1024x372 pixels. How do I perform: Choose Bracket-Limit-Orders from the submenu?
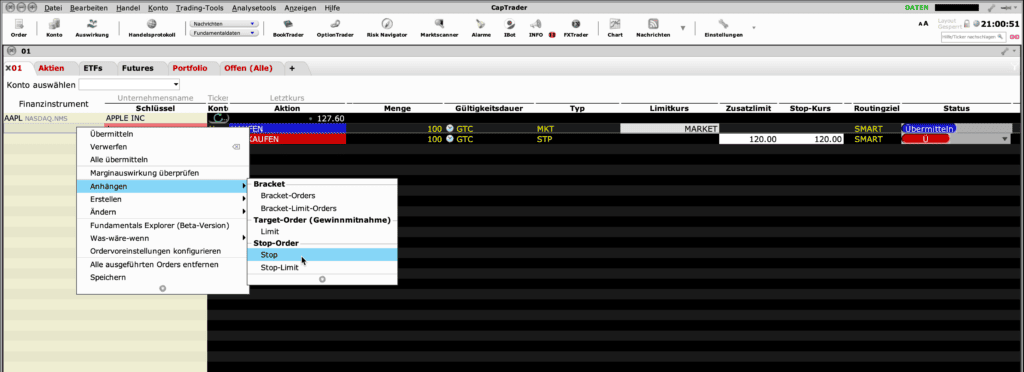tap(322, 209)
